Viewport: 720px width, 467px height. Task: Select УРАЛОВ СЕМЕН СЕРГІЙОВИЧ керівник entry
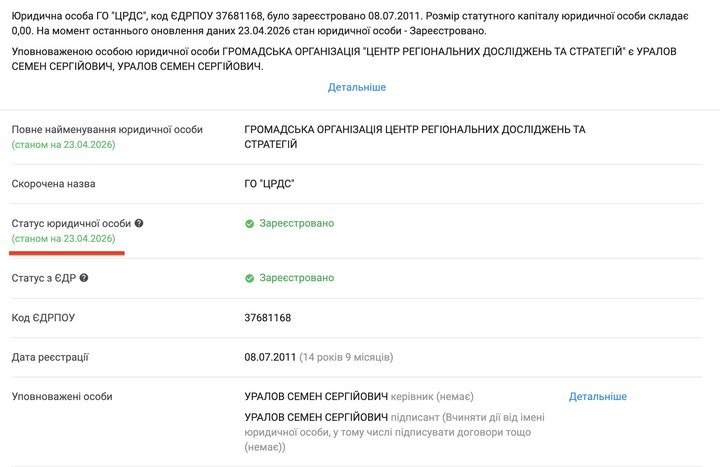tap(359, 396)
